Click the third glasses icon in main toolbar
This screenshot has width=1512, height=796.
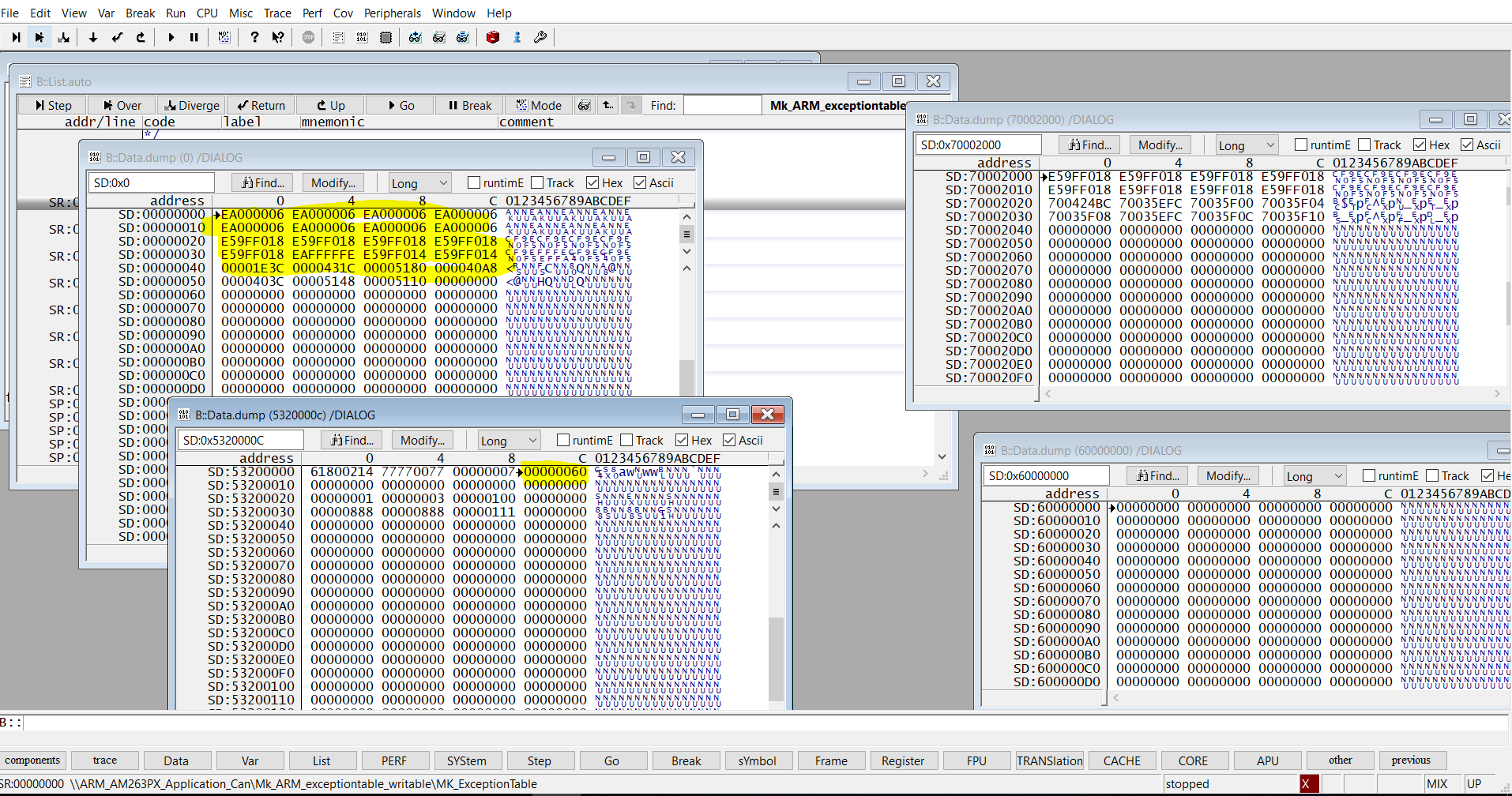tap(463, 37)
